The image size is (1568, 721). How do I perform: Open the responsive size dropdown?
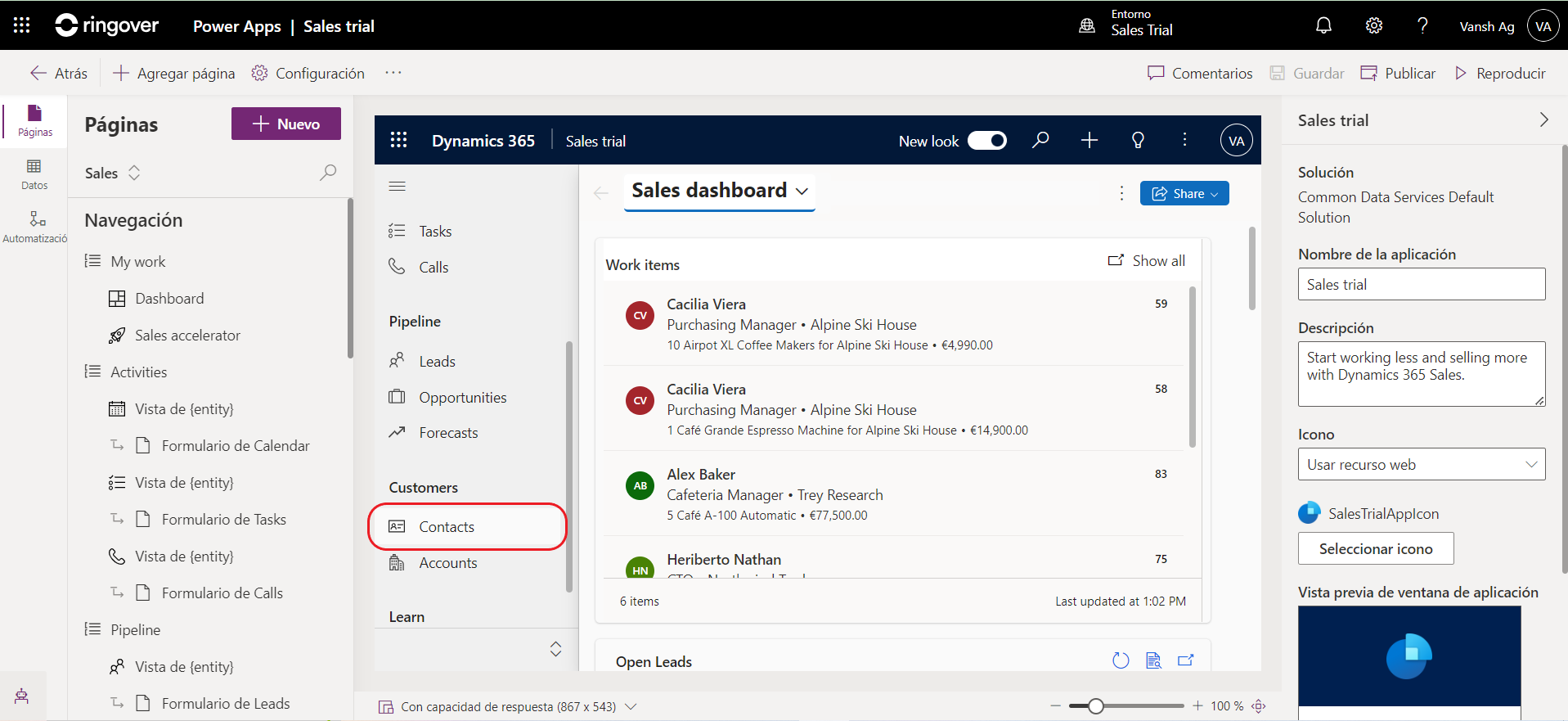(508, 706)
